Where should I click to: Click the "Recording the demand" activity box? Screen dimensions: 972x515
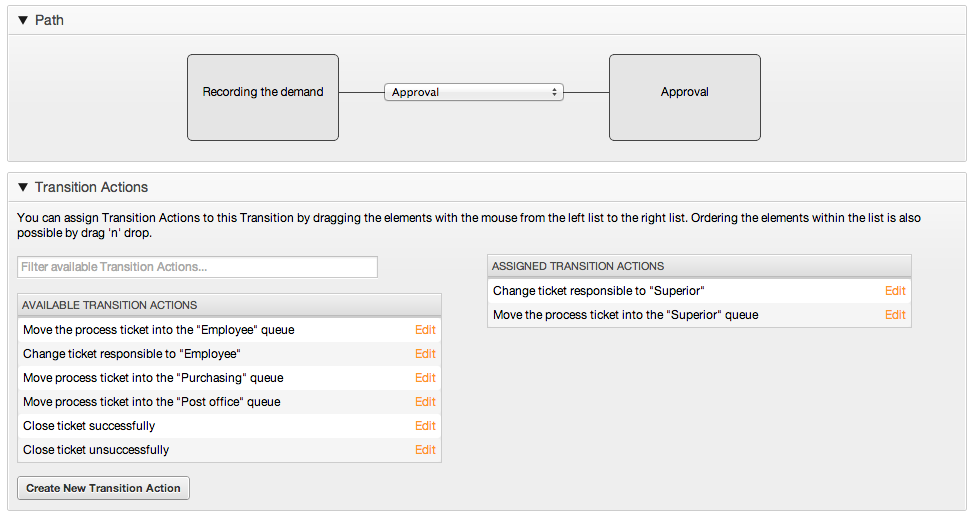(263, 97)
